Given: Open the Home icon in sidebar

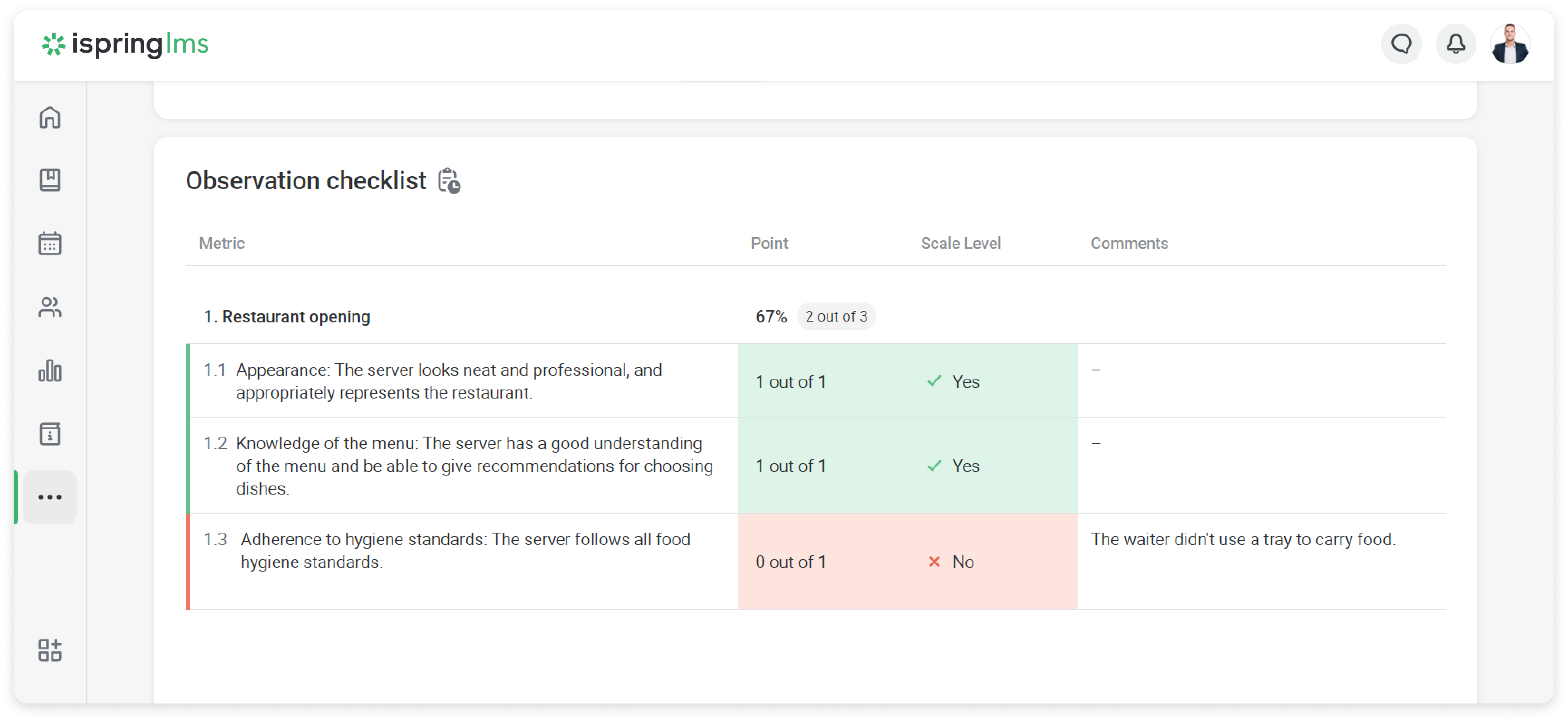Looking at the screenshot, I should click(49, 118).
